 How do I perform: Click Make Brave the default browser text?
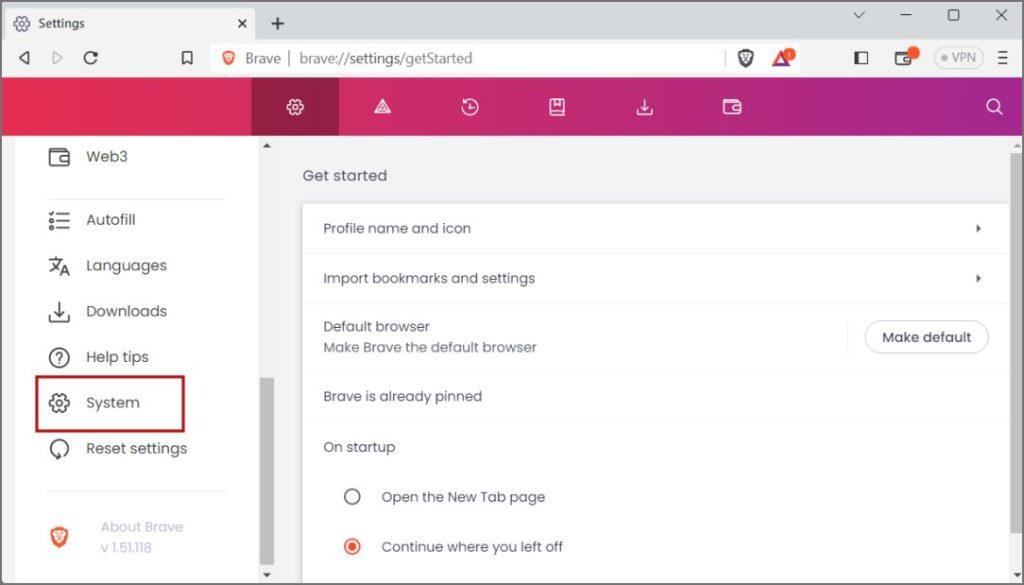click(430, 347)
